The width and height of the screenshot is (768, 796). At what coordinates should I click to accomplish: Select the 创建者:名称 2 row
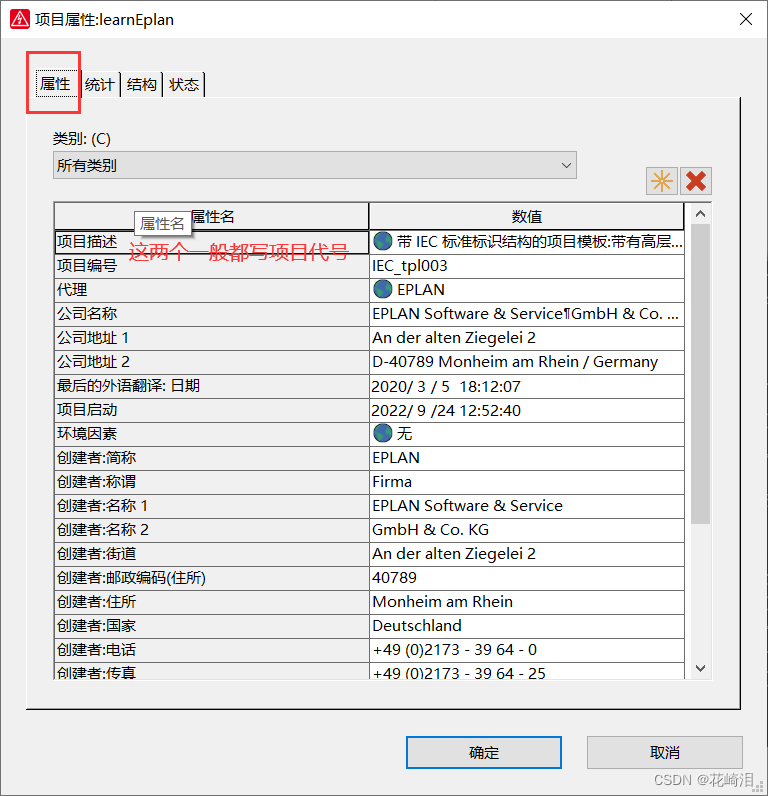click(211, 529)
